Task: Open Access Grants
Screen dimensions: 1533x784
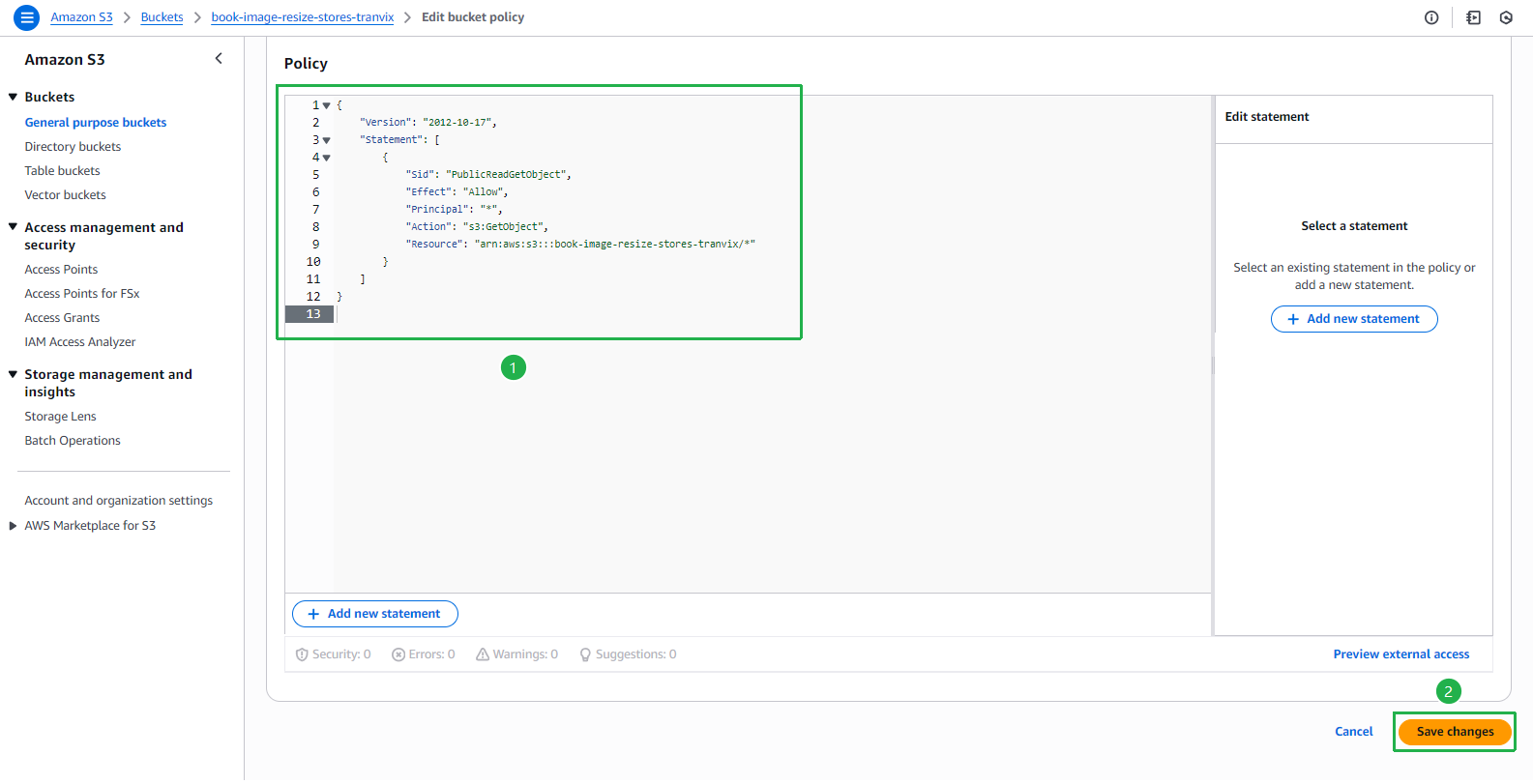Action: pyautogui.click(x=62, y=318)
